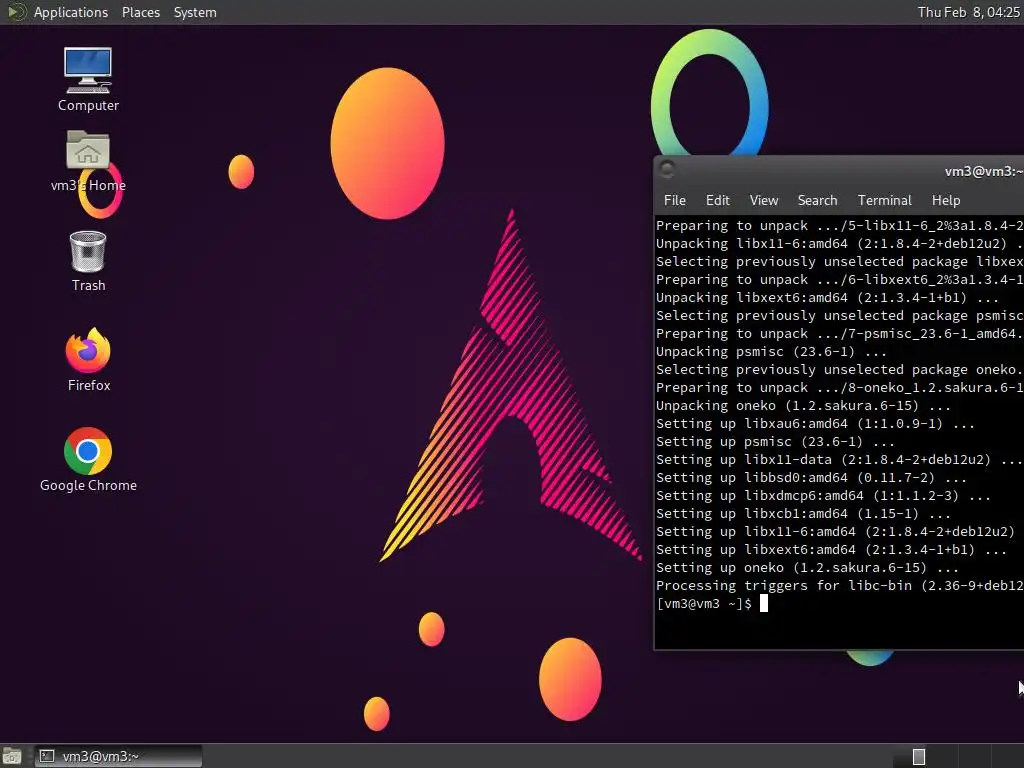This screenshot has width=1024, height=768.
Task: Launch Google Chrome from the desktop
Action: click(88, 460)
